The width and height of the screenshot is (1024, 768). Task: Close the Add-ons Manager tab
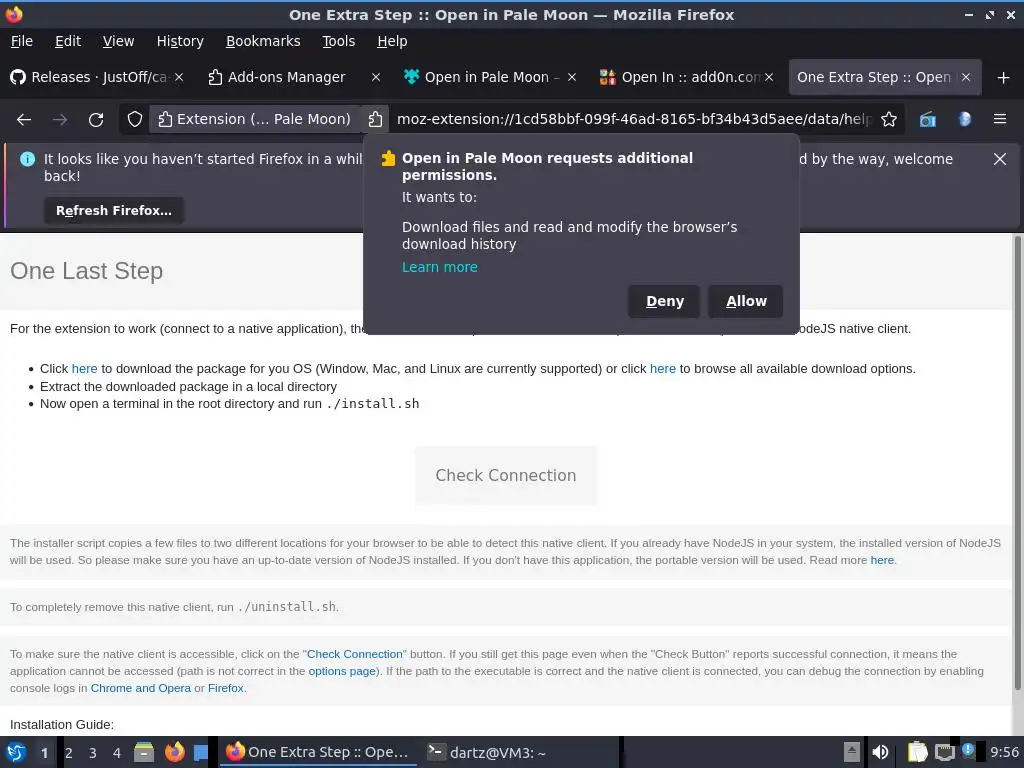(x=376, y=77)
